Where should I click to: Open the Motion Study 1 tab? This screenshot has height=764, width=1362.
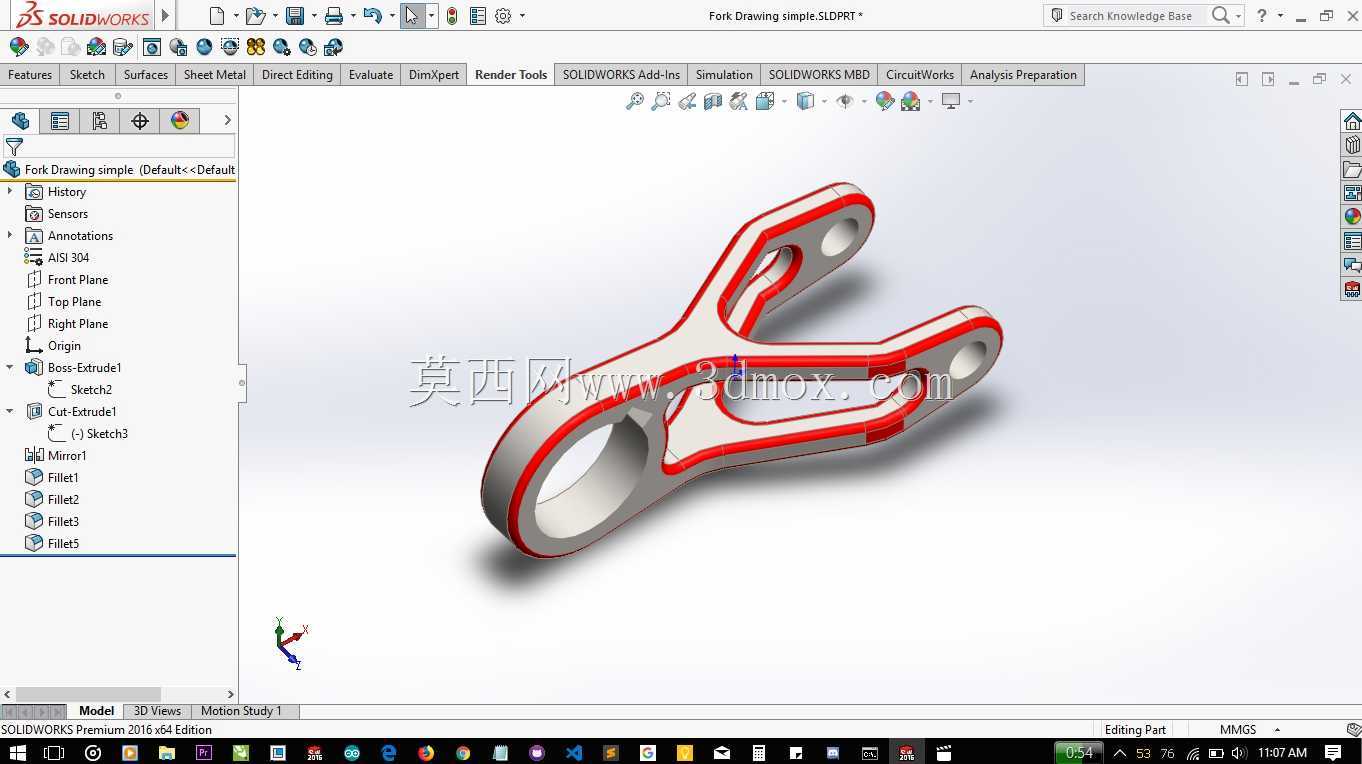241,711
